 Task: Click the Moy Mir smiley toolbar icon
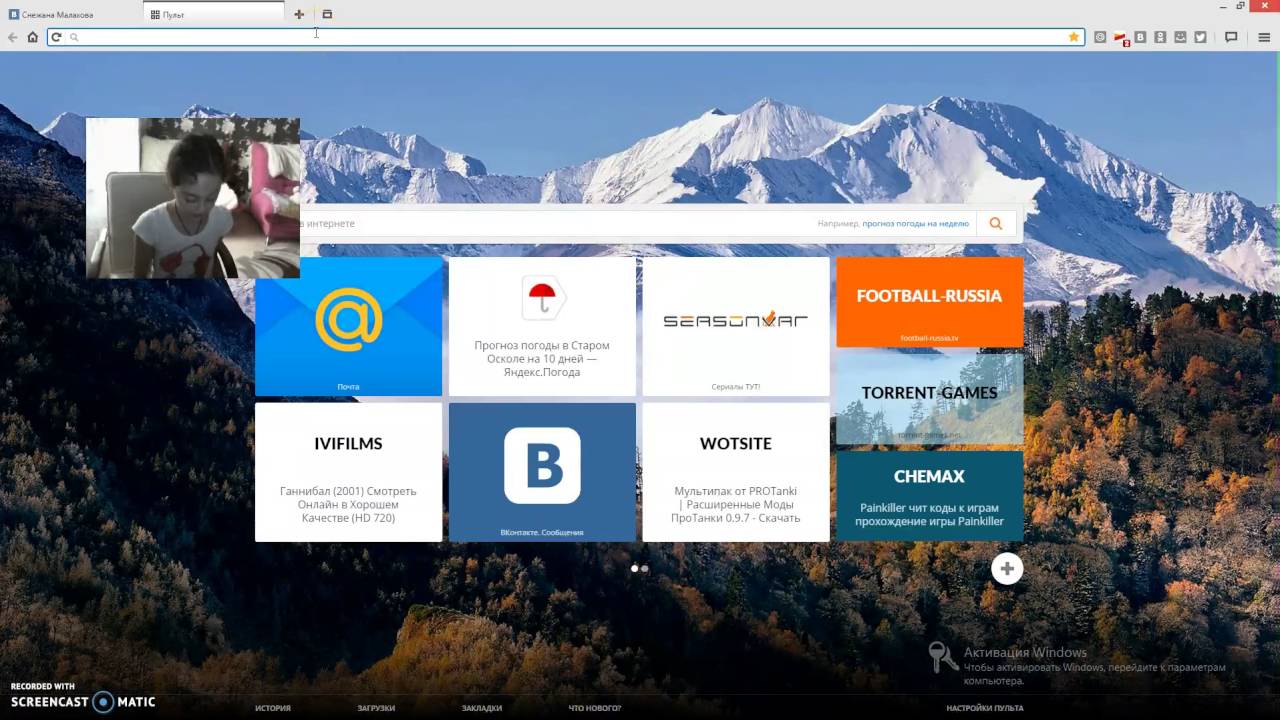(x=1180, y=37)
